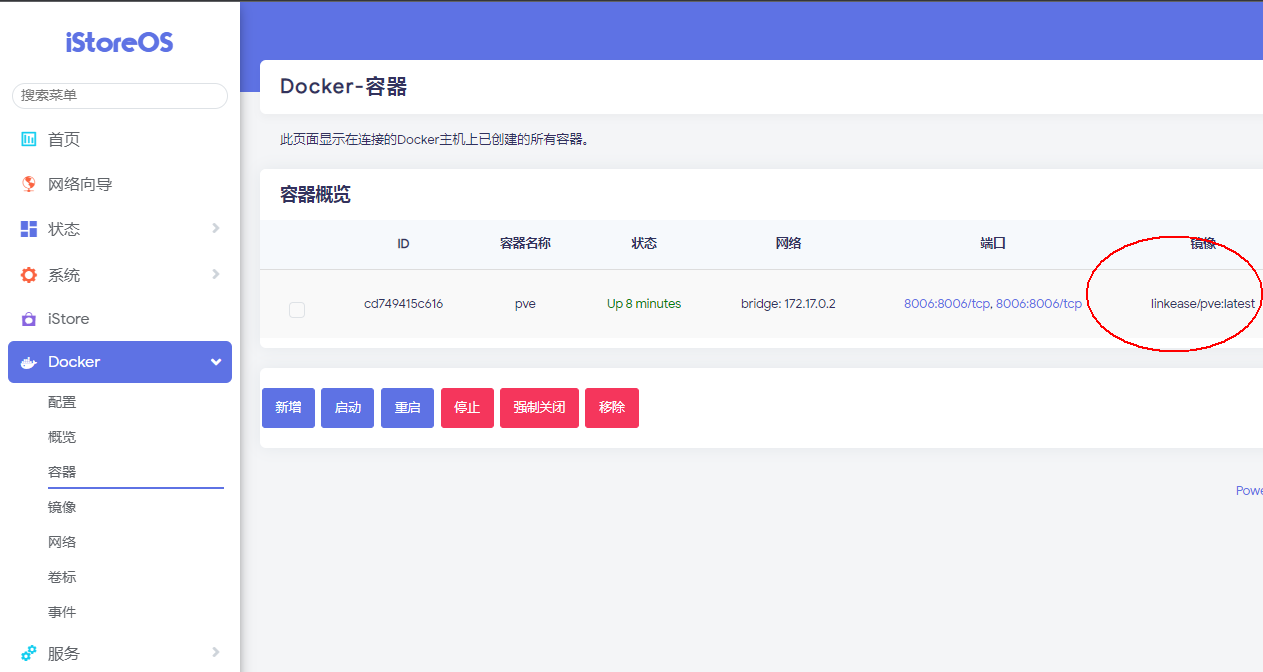
Task: Expand the 服务 menu arrow
Action: tap(215, 653)
